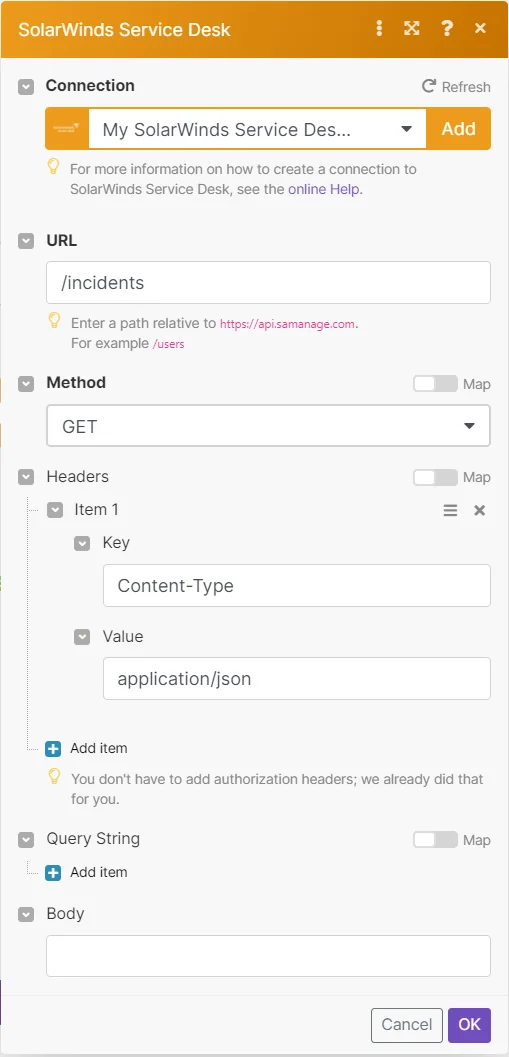Screen dimensions: 509x1057
Task: Click the Refresh connection link
Action: tap(456, 87)
